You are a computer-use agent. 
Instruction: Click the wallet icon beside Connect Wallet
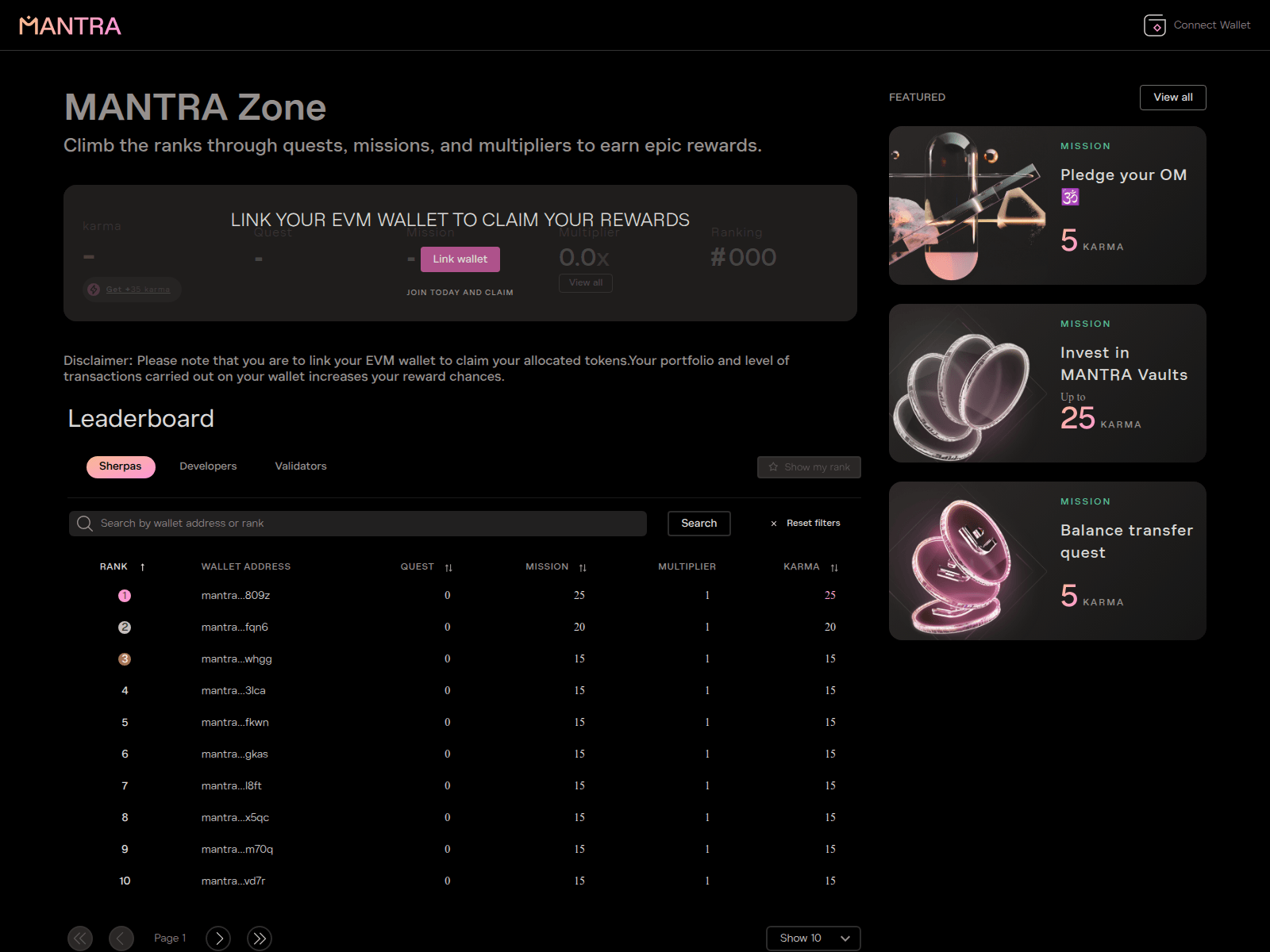click(1155, 25)
